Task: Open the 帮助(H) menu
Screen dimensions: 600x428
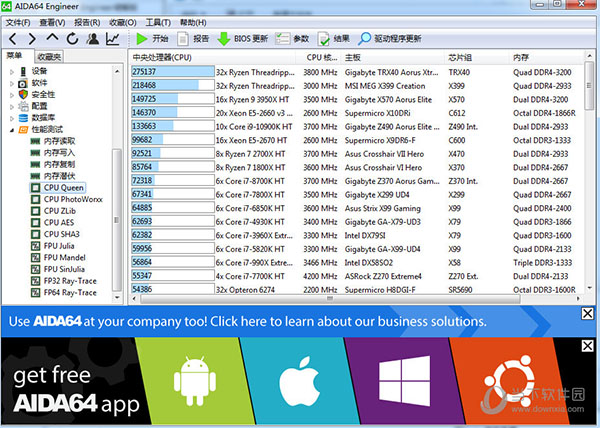Action: (193, 23)
